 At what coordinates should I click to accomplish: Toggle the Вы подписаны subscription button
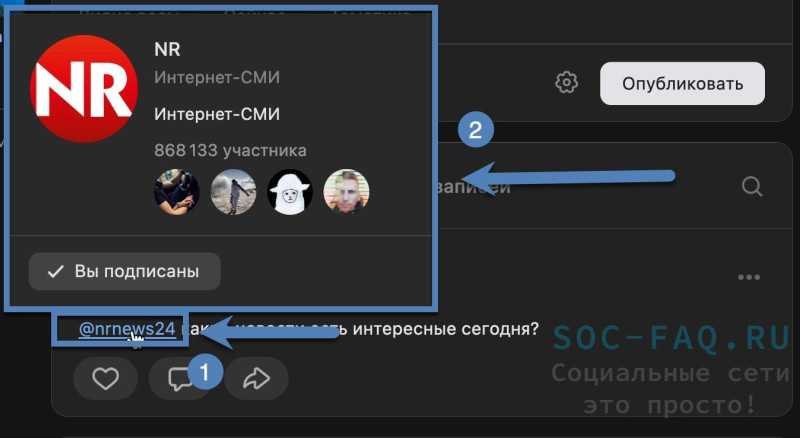click(x=124, y=272)
